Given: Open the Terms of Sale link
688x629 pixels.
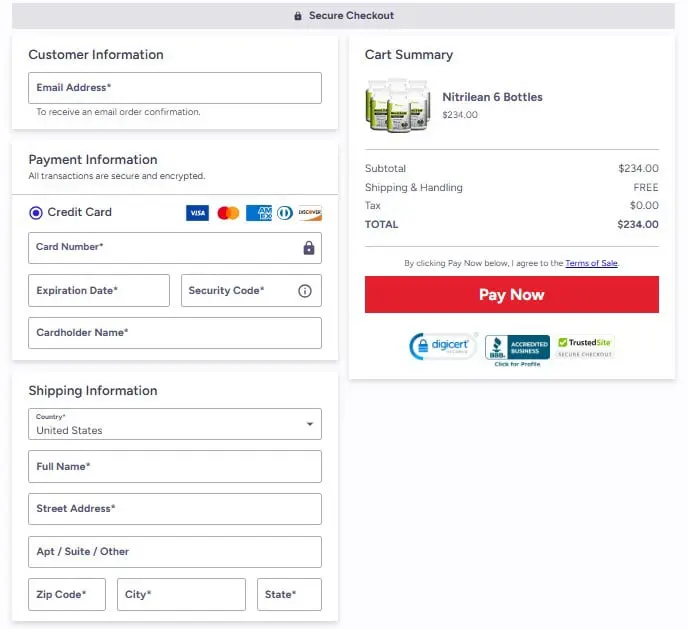Looking at the screenshot, I should coord(591,263).
